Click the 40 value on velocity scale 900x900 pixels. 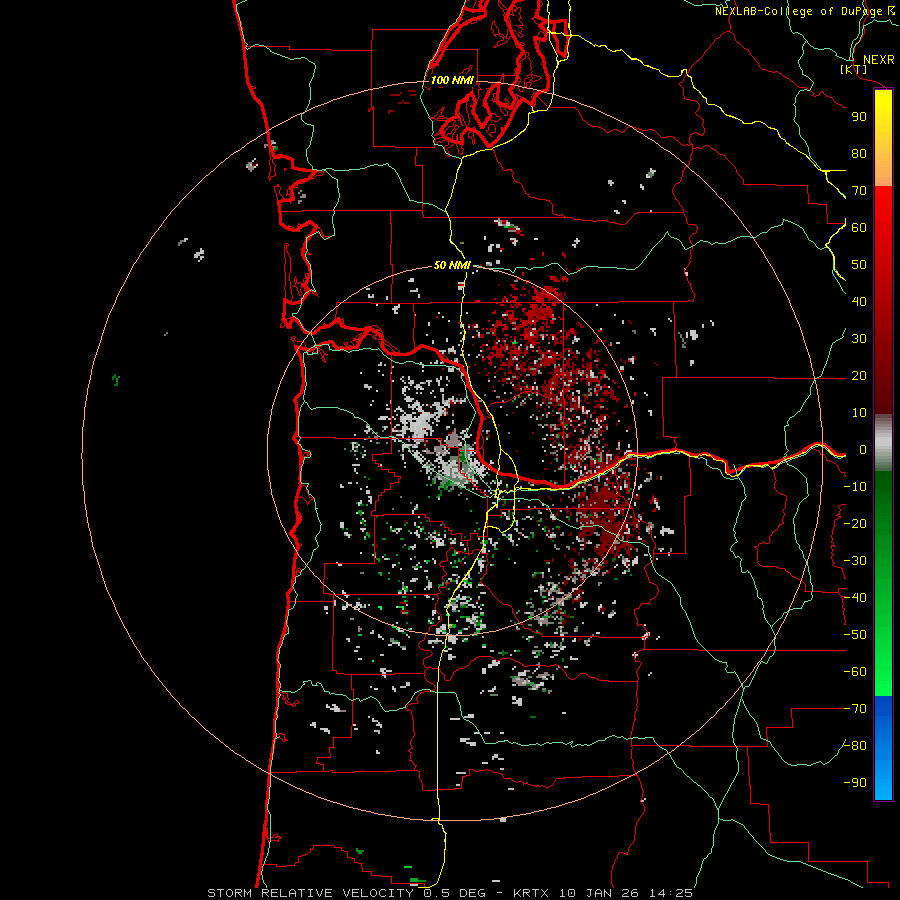859,302
